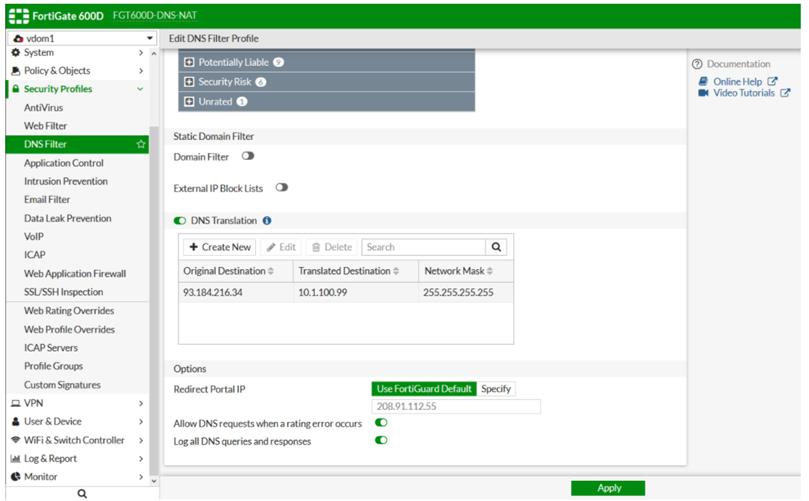Click the Security Profiles lock icon

[15, 89]
